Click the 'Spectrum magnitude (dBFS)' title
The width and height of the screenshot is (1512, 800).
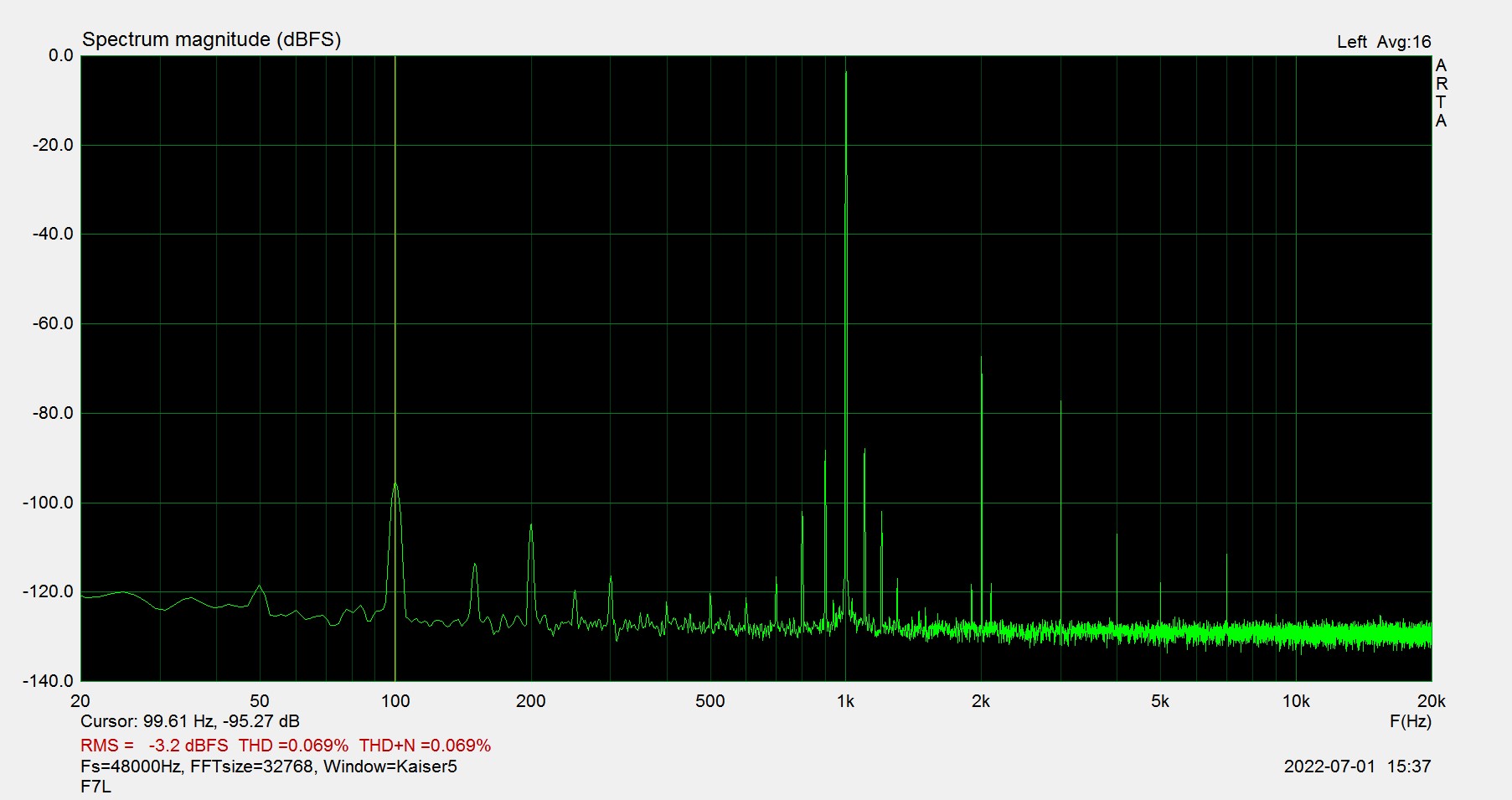[x=211, y=39]
